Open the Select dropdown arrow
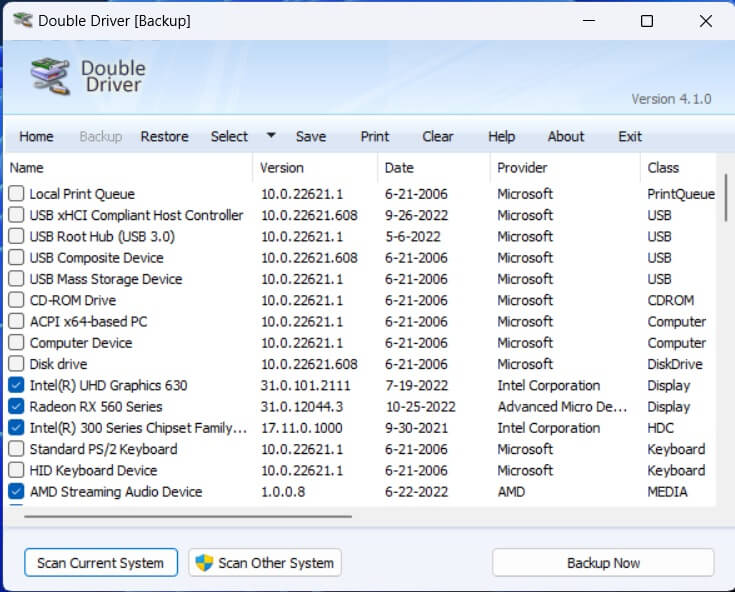The image size is (735, 592). 271,135
